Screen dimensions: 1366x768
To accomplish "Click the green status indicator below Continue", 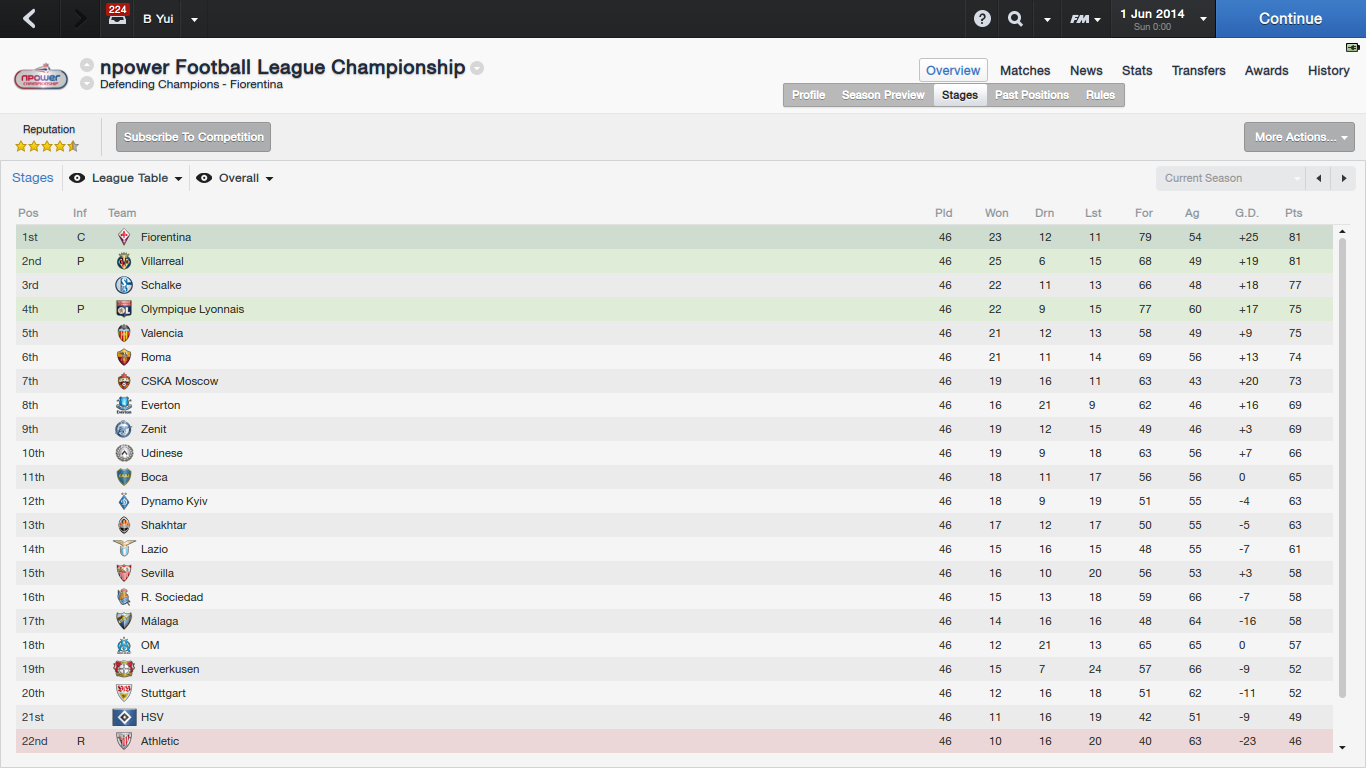I will [x=1353, y=47].
